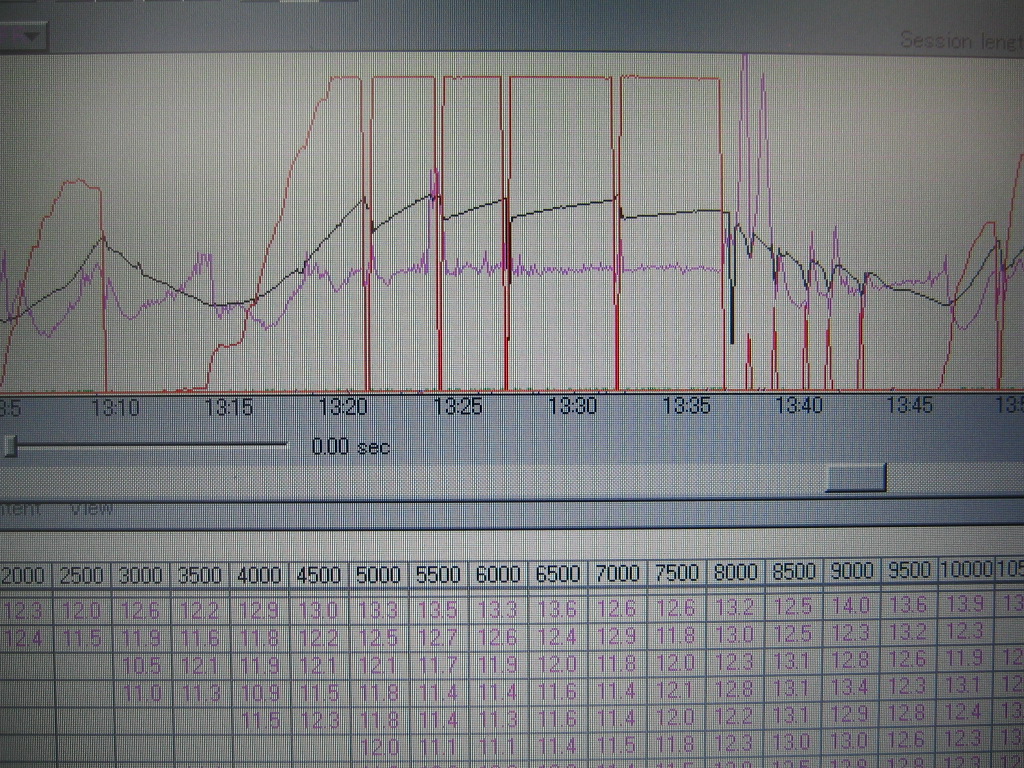Select the 9000 RPM column header
This screenshot has height=768, width=1024.
point(852,571)
